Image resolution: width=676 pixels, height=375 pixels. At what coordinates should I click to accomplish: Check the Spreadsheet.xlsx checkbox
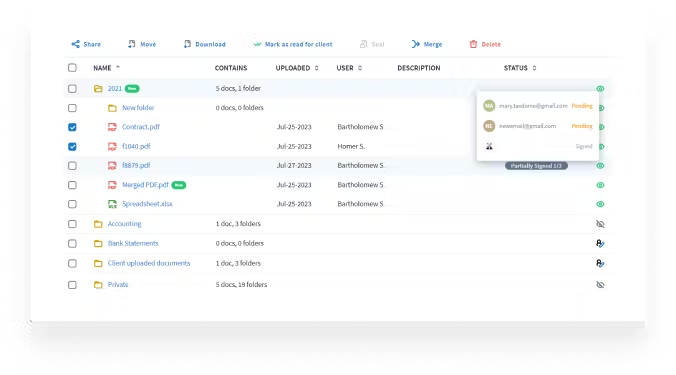pyautogui.click(x=72, y=204)
